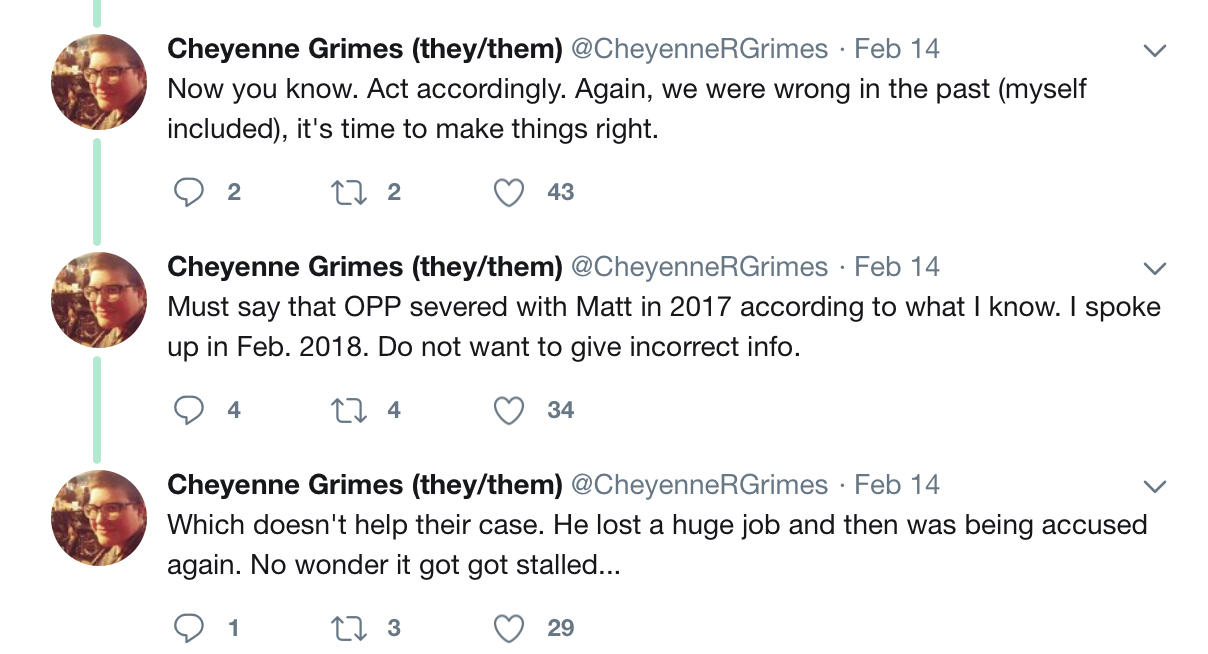The height and width of the screenshot is (654, 1208).
Task: Open Cheyenne Grimes profile from first tweet name
Action: click(365, 48)
